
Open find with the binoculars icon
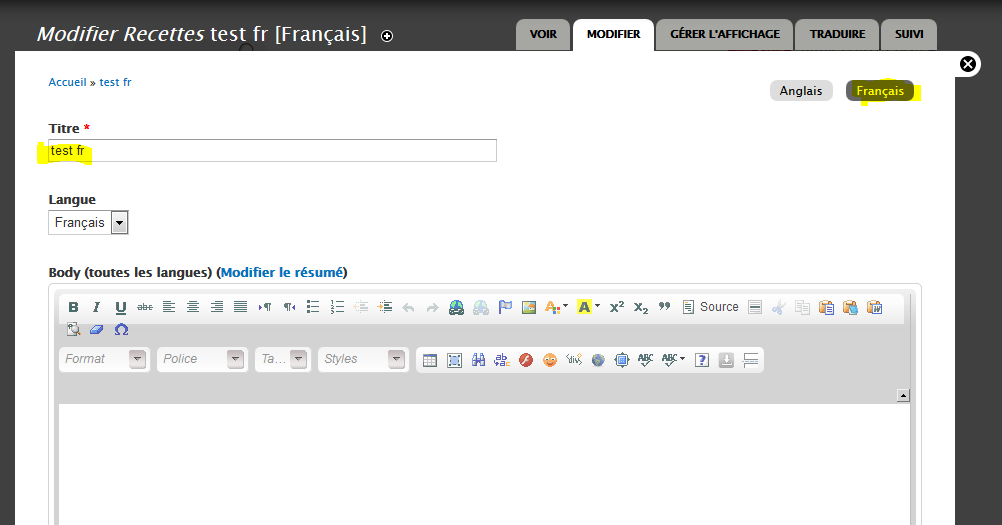478,360
